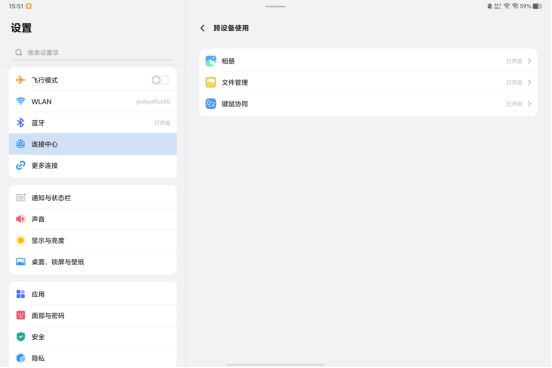Tap the search magnifier icon
The image size is (552, 368).
19,52
